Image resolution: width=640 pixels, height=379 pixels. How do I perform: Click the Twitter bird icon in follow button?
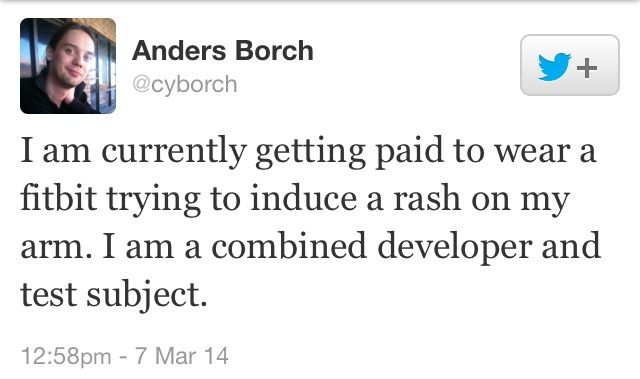[554, 67]
